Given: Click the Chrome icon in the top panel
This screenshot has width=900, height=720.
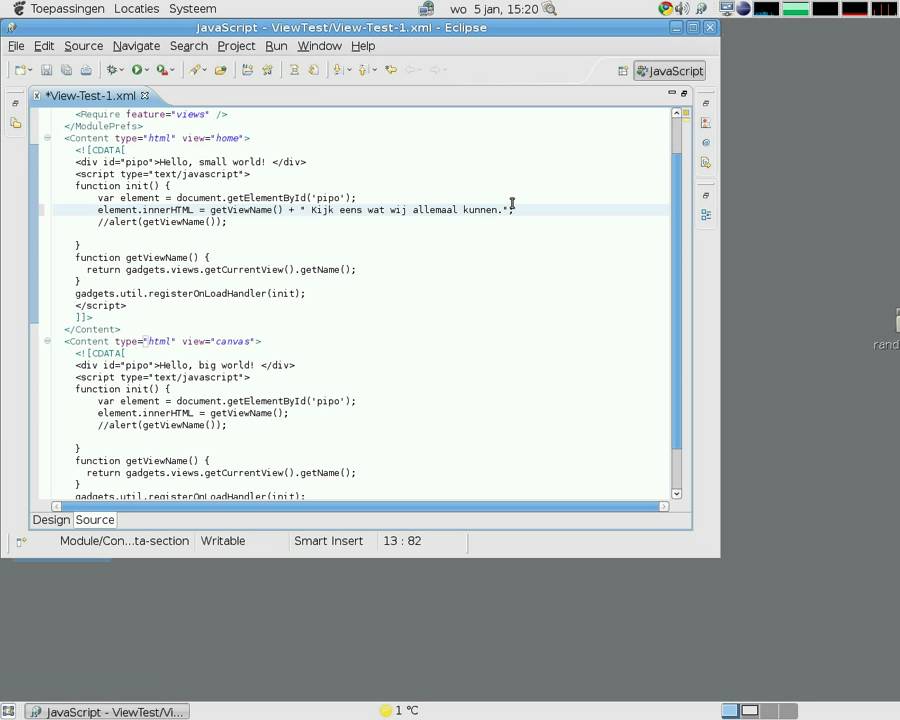Looking at the screenshot, I should pyautogui.click(x=665, y=9).
